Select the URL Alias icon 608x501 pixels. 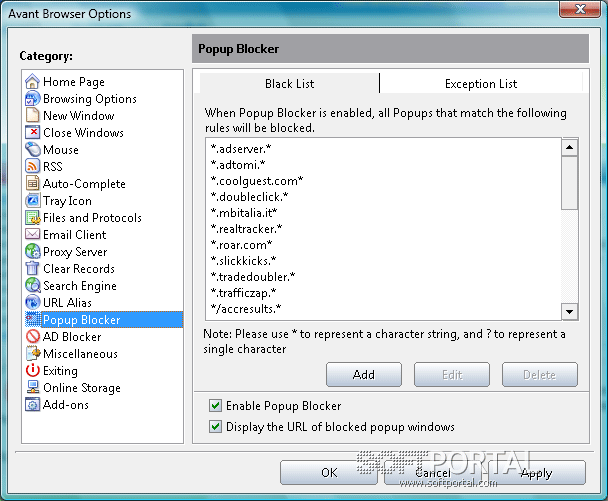pos(33,302)
